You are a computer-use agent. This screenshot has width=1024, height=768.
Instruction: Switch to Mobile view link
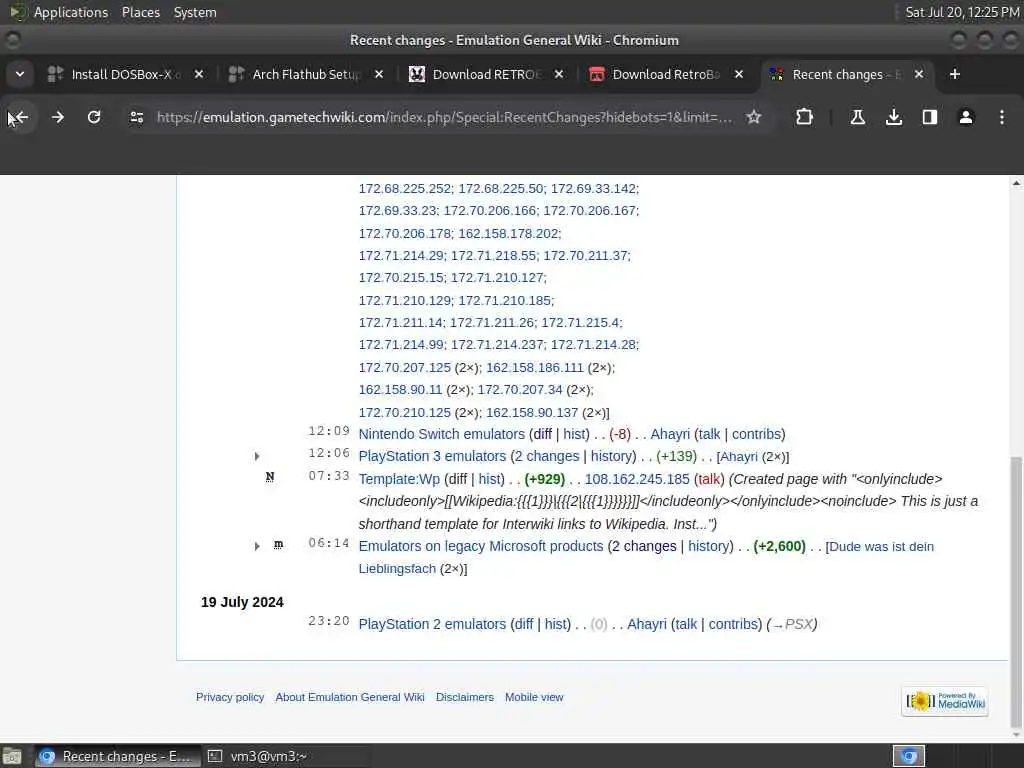click(x=534, y=697)
